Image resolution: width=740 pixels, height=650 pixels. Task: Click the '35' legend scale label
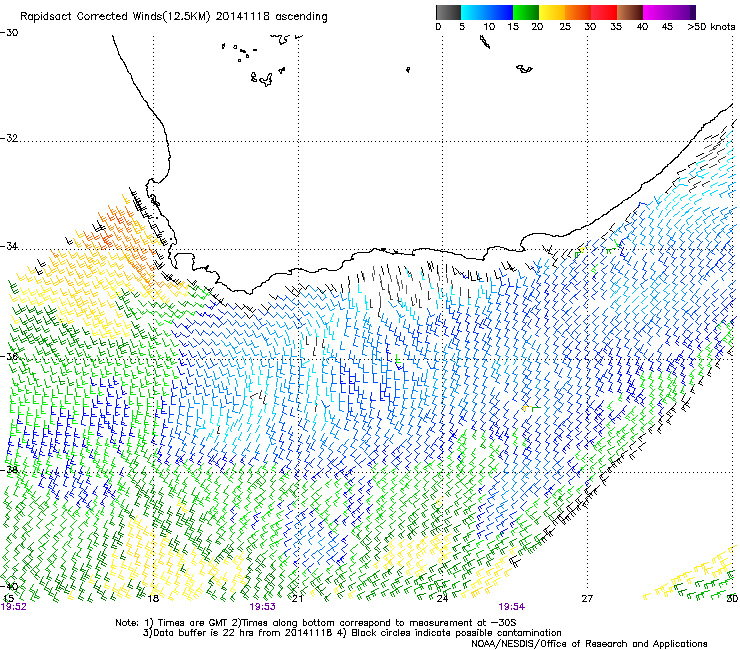pos(616,27)
